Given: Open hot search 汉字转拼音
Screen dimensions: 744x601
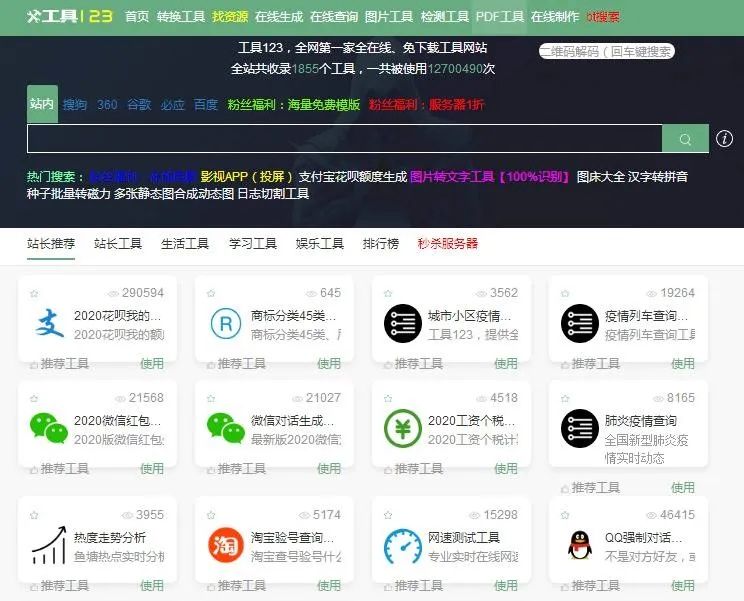Looking at the screenshot, I should click(x=658, y=177).
